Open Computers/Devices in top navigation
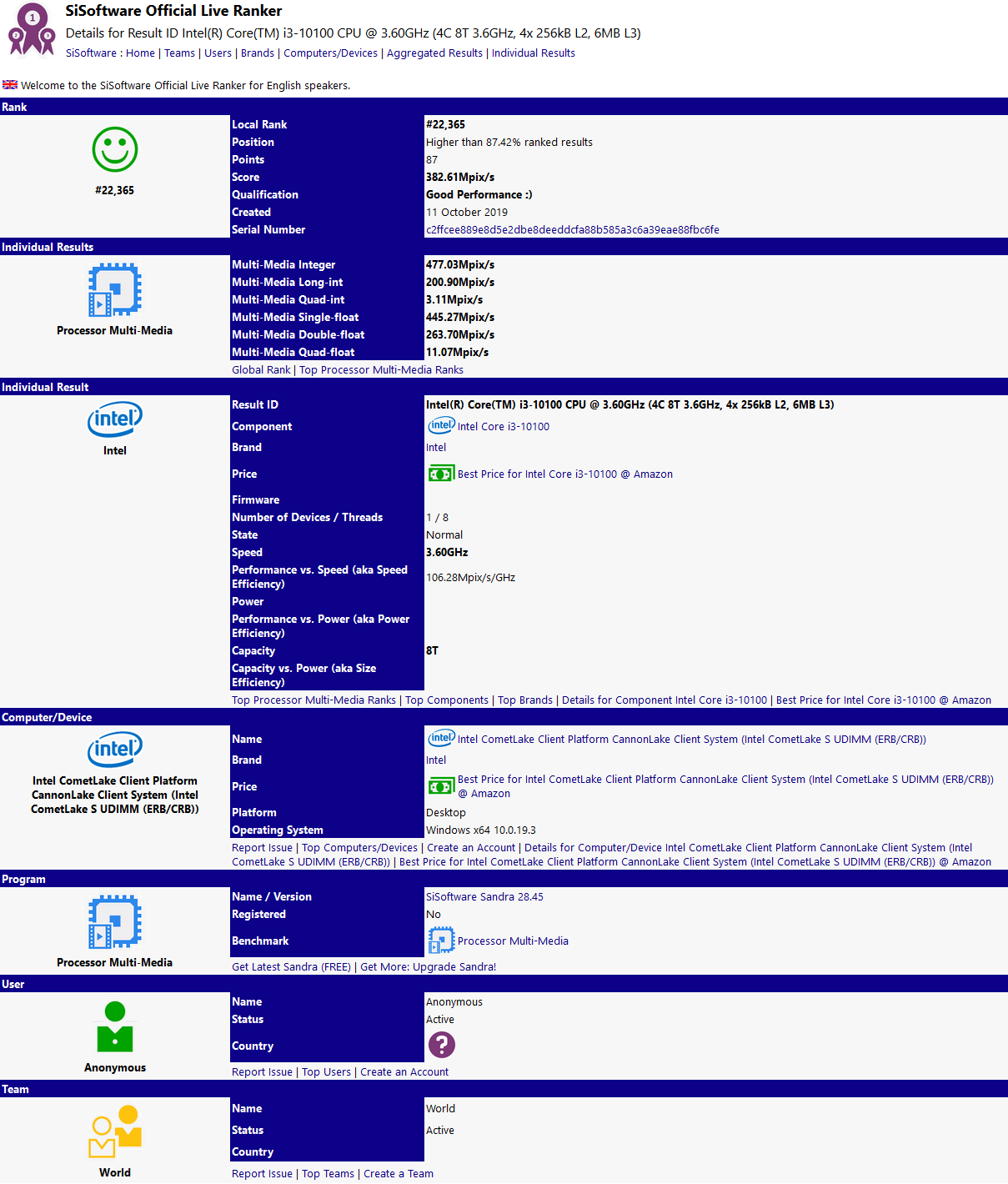Viewport: 1008px width, 1184px height. 330,53
